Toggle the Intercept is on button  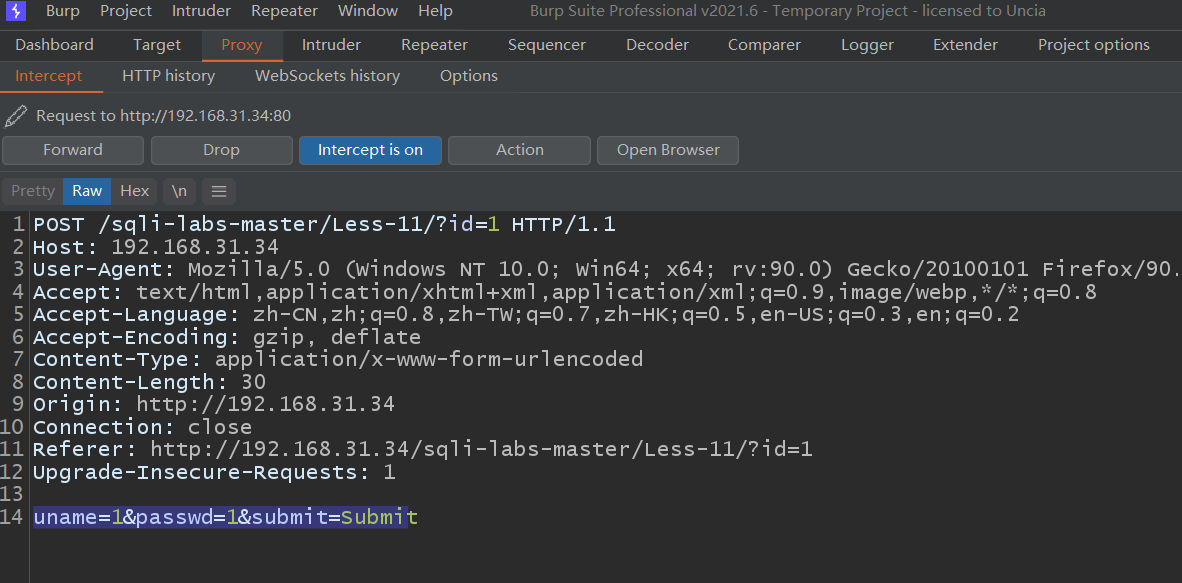370,150
